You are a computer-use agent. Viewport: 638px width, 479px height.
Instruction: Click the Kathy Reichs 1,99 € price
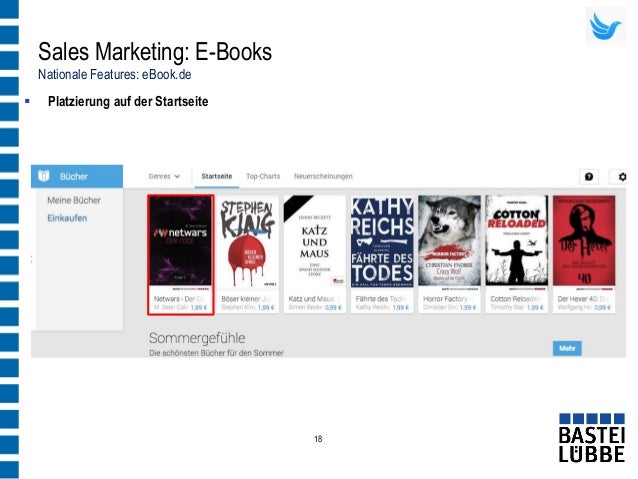coord(401,307)
